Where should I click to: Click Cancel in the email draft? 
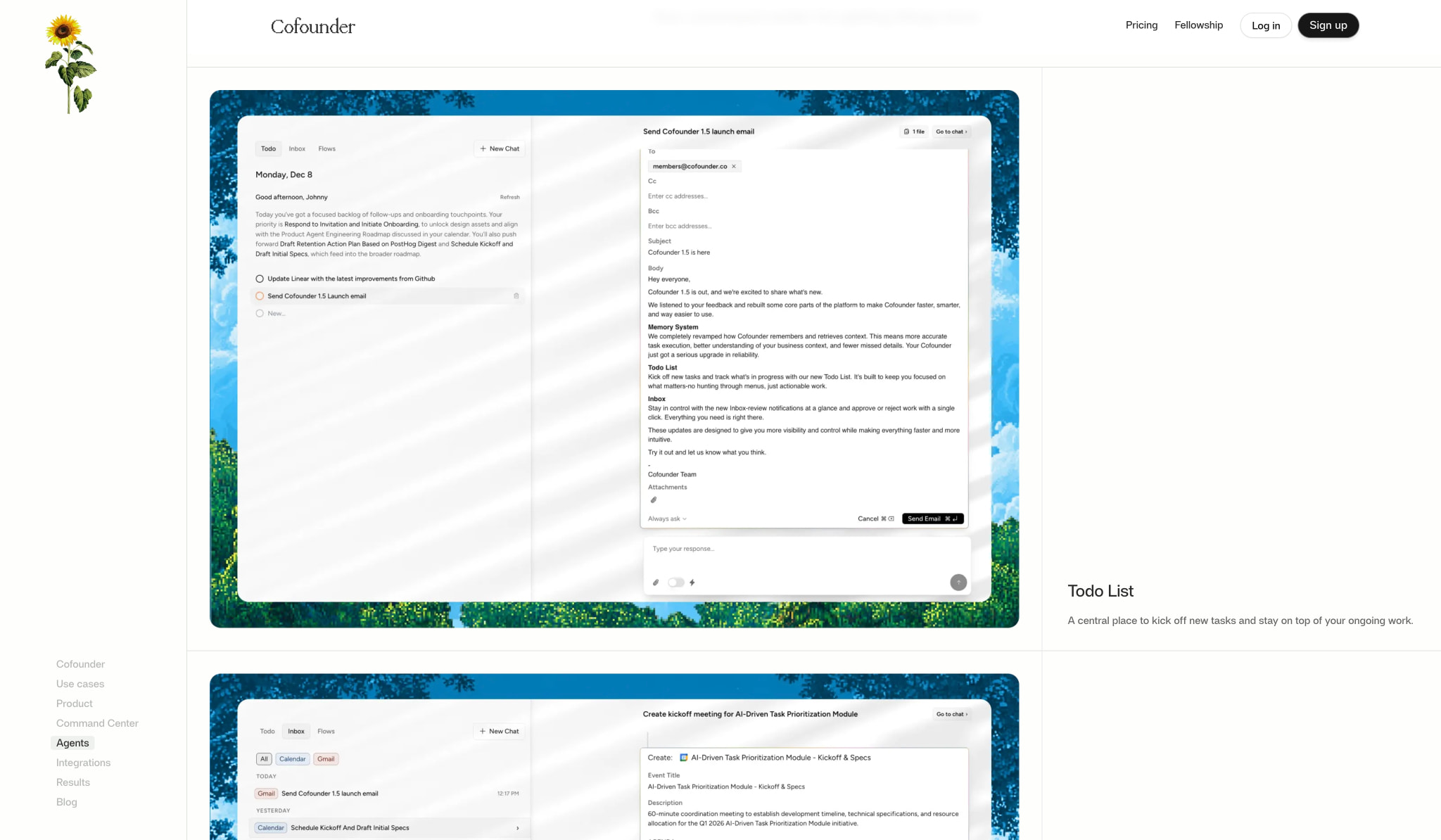click(875, 519)
